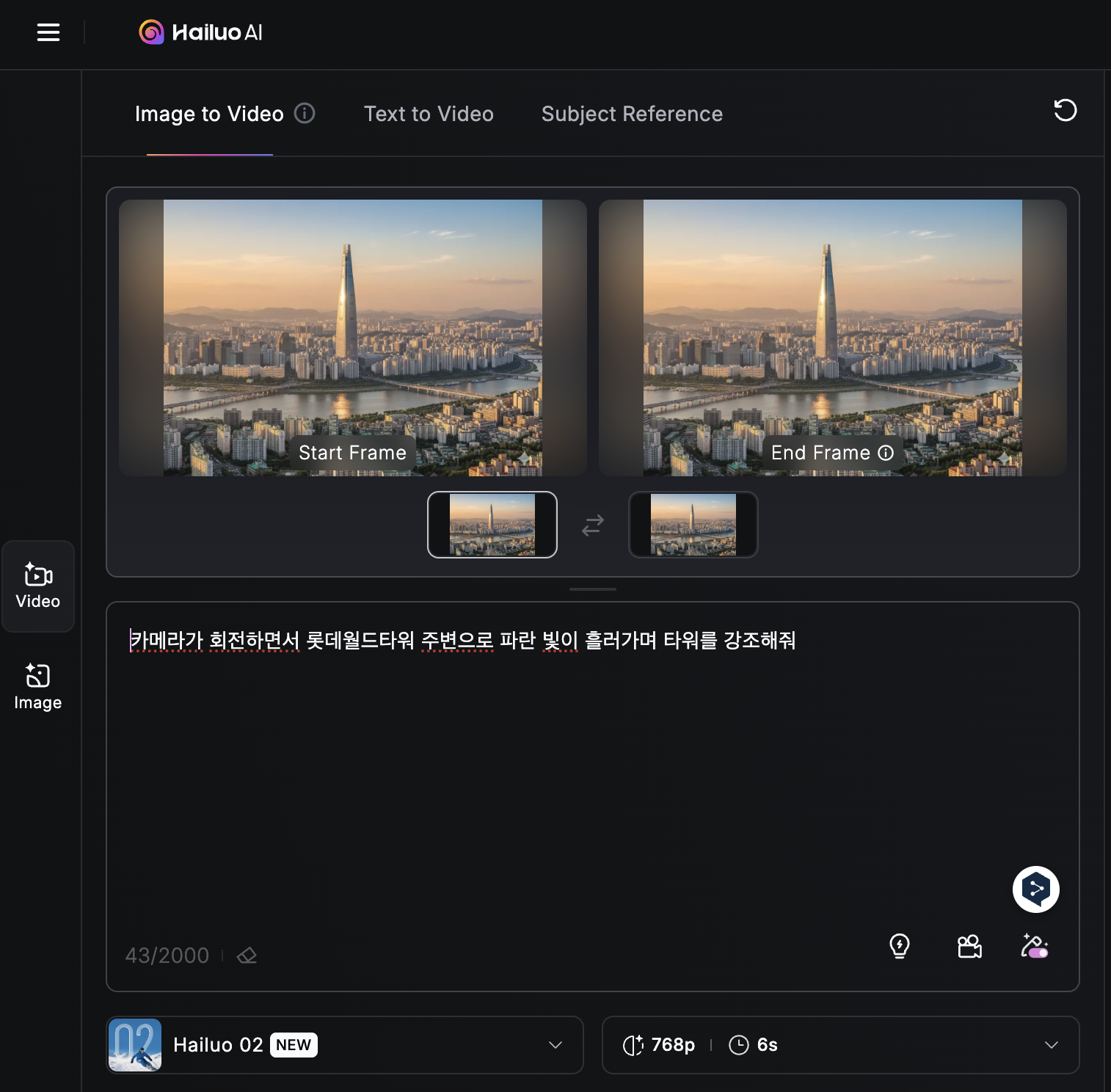1111x1092 pixels.
Task: Select Video in the left sidebar
Action: click(38, 586)
